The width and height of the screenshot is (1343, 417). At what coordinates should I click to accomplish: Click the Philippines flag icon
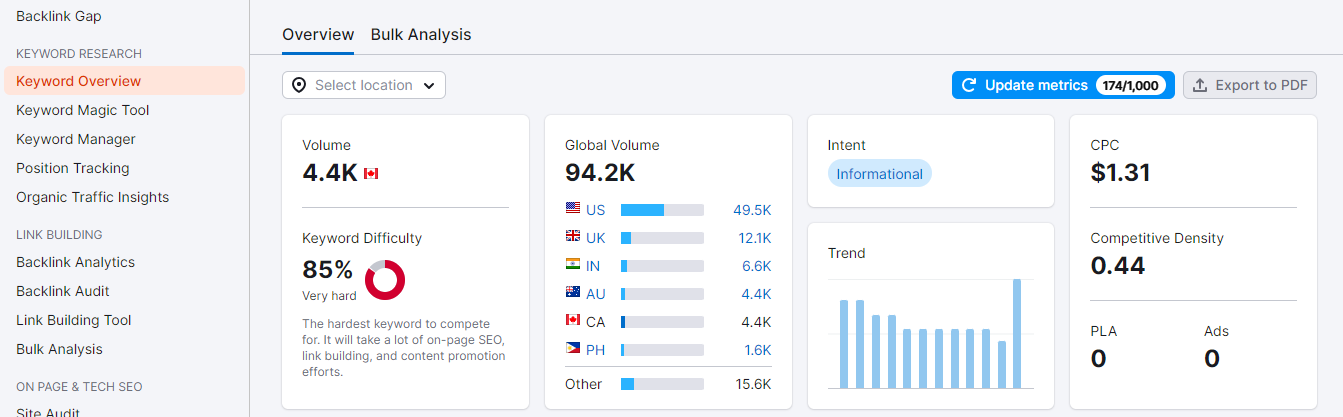pyautogui.click(x=573, y=349)
